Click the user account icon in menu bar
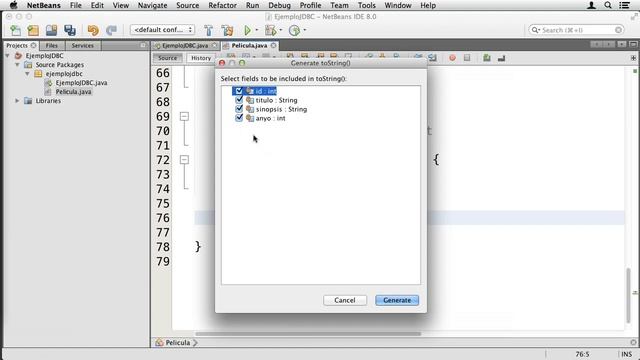640x360 pixels. click(591, 5)
